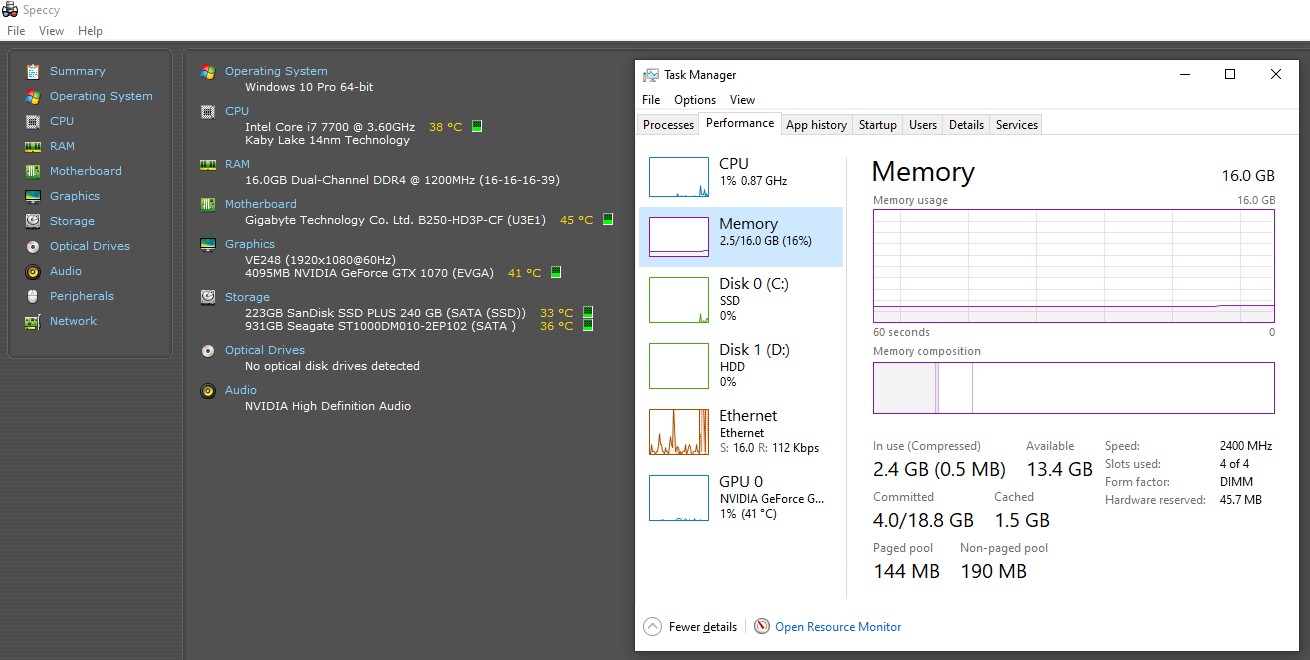This screenshot has width=1310, height=660.
Task: Click the chip icon beside CPU heading in summary
Action: pos(208,111)
